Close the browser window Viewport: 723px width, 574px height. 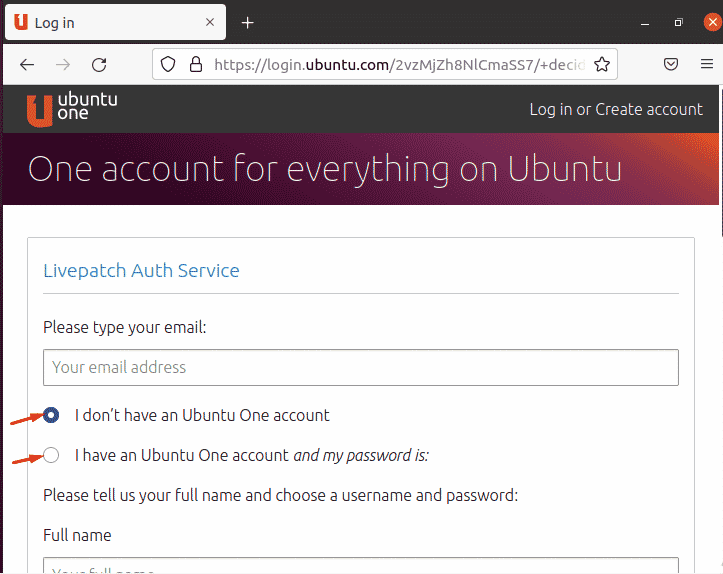point(712,22)
